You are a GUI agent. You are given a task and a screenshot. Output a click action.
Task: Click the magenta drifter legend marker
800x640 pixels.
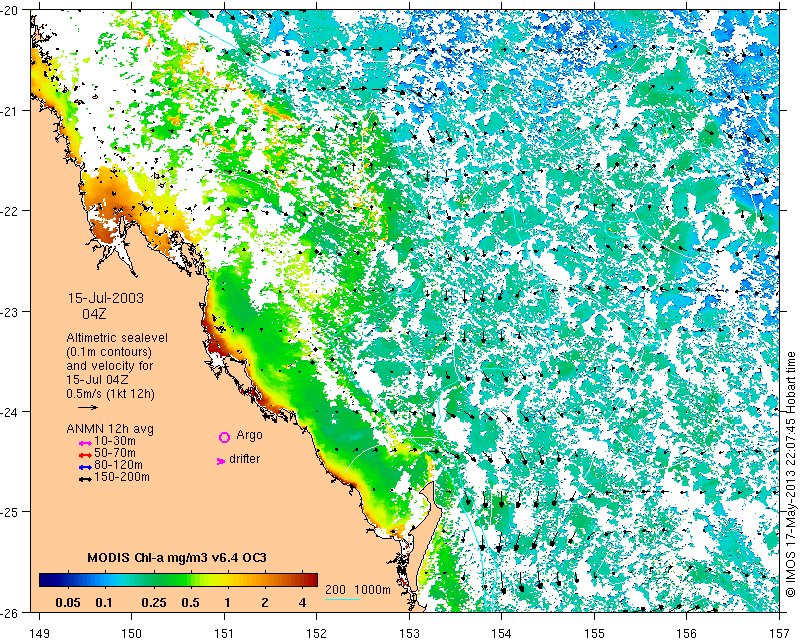pos(221,461)
